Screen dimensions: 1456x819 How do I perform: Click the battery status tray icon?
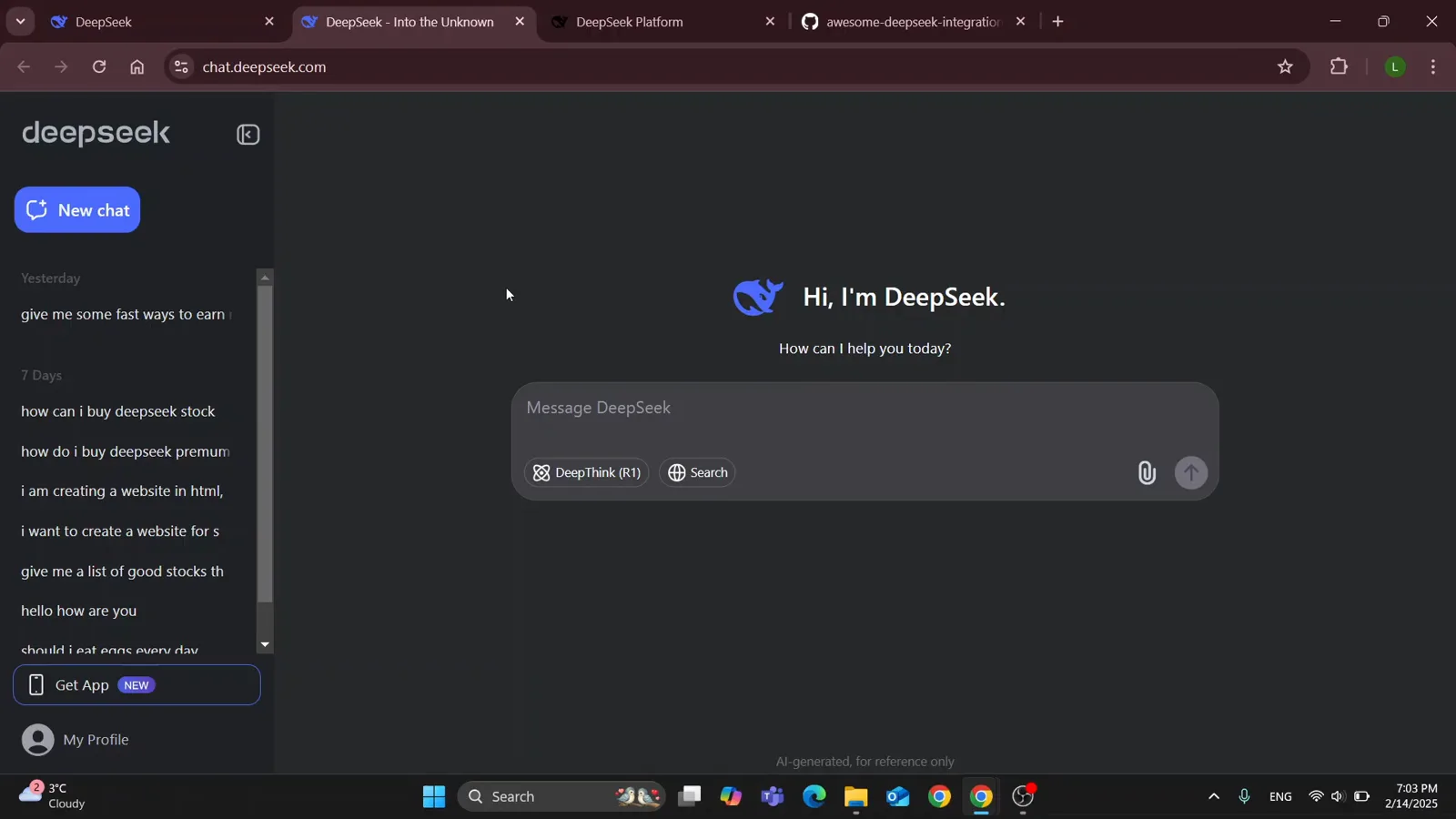(x=1361, y=797)
